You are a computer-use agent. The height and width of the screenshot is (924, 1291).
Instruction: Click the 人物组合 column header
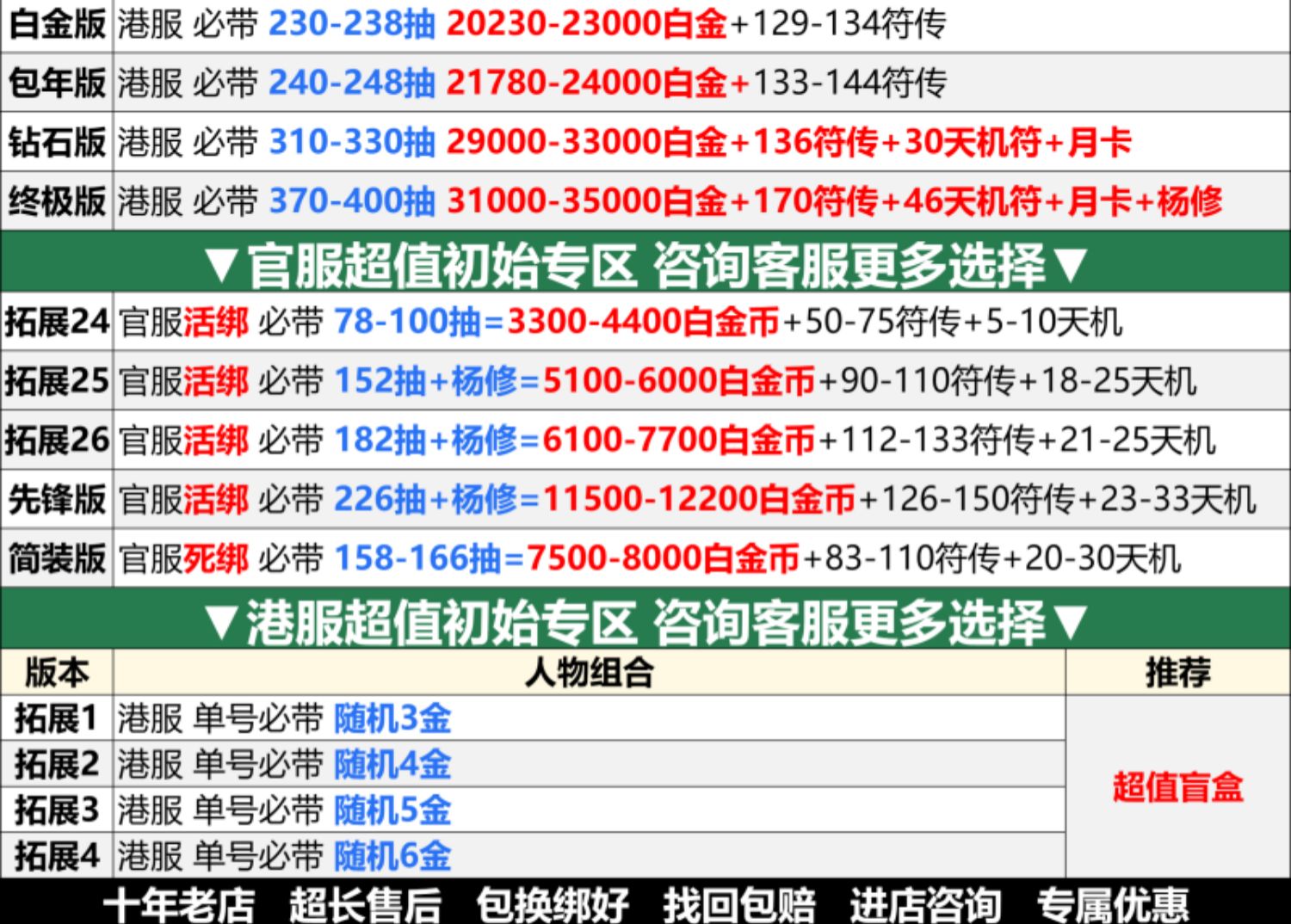click(x=590, y=672)
